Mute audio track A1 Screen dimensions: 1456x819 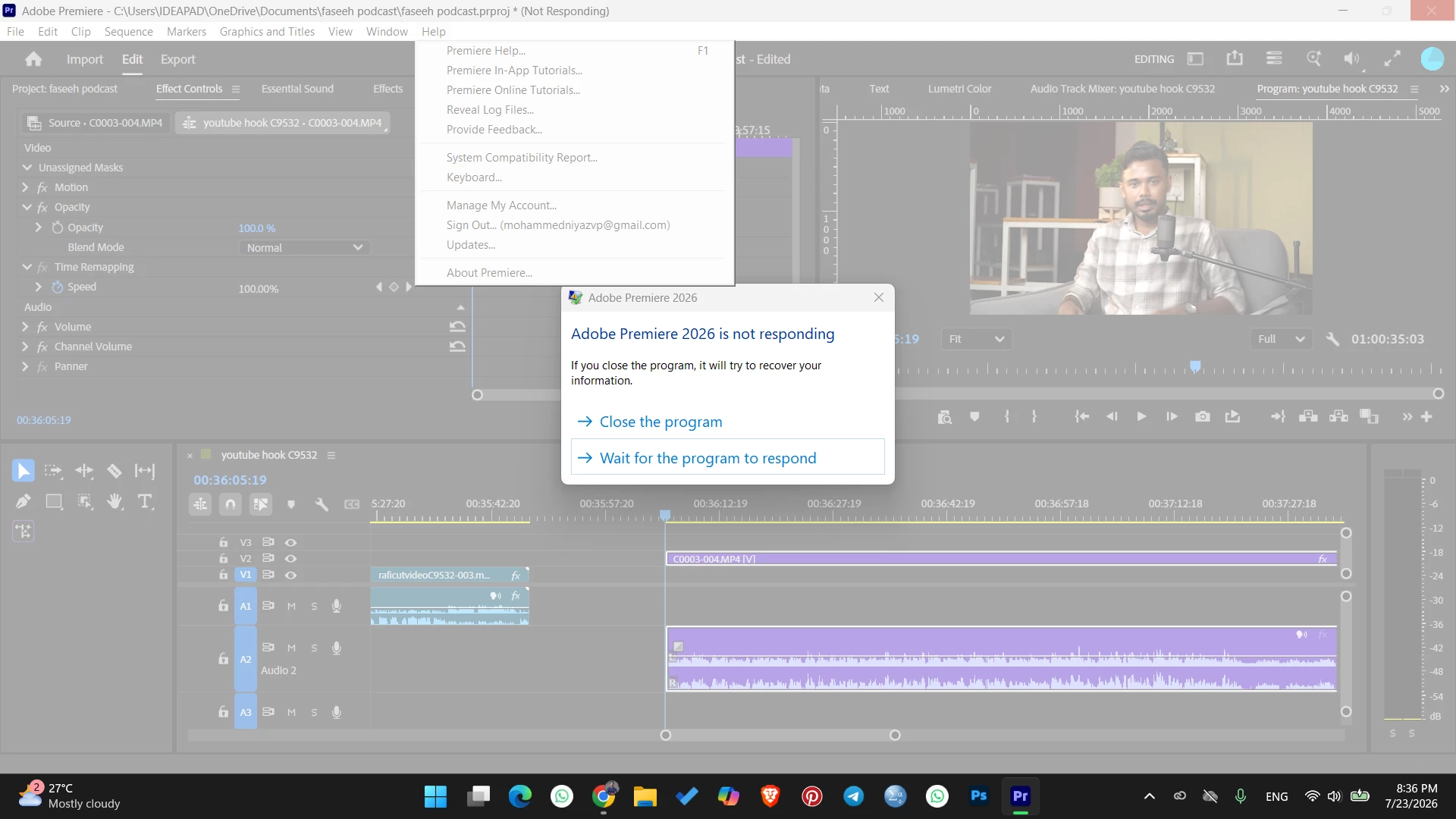coord(291,606)
